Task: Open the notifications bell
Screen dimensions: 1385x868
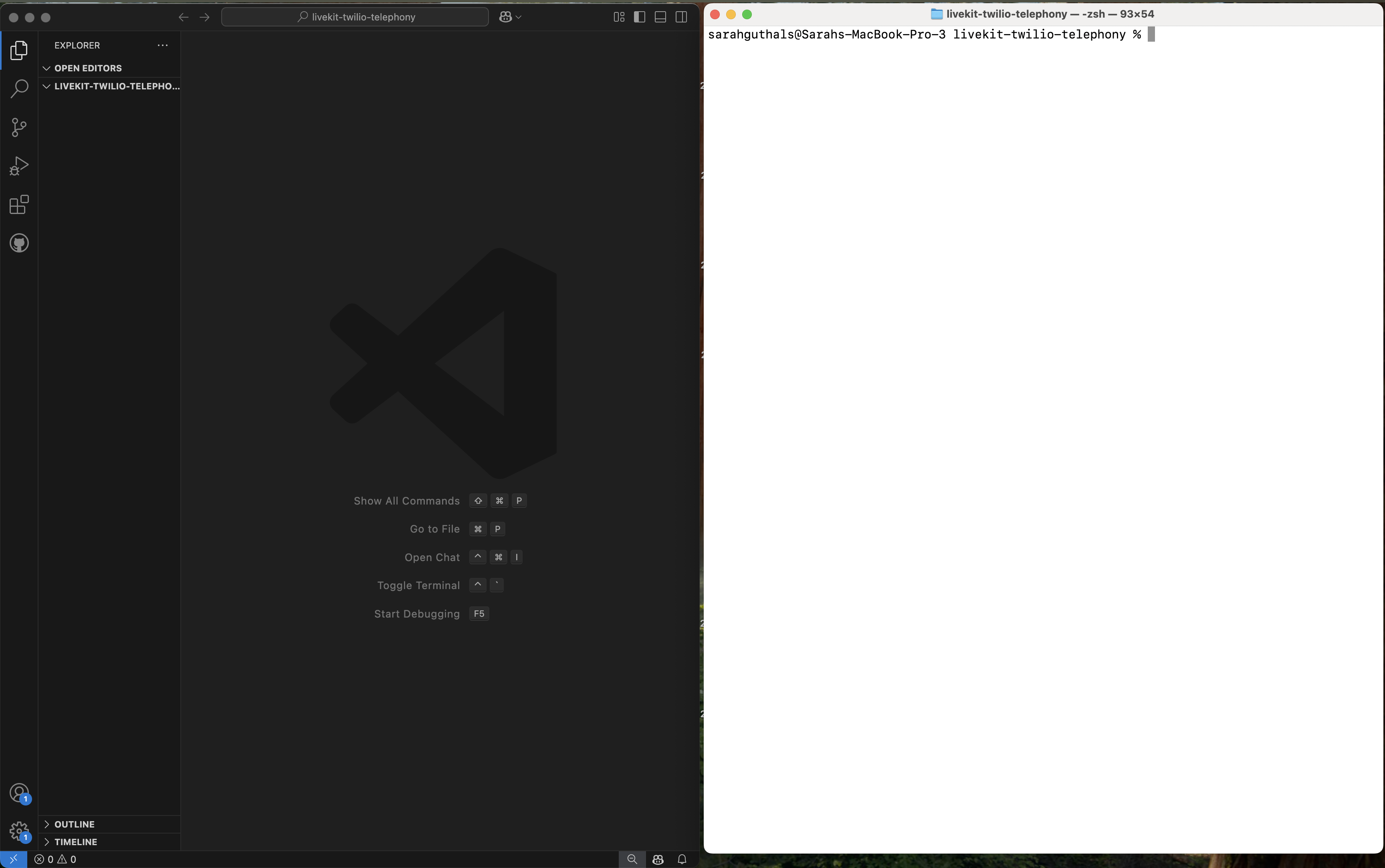Action: tap(682, 860)
